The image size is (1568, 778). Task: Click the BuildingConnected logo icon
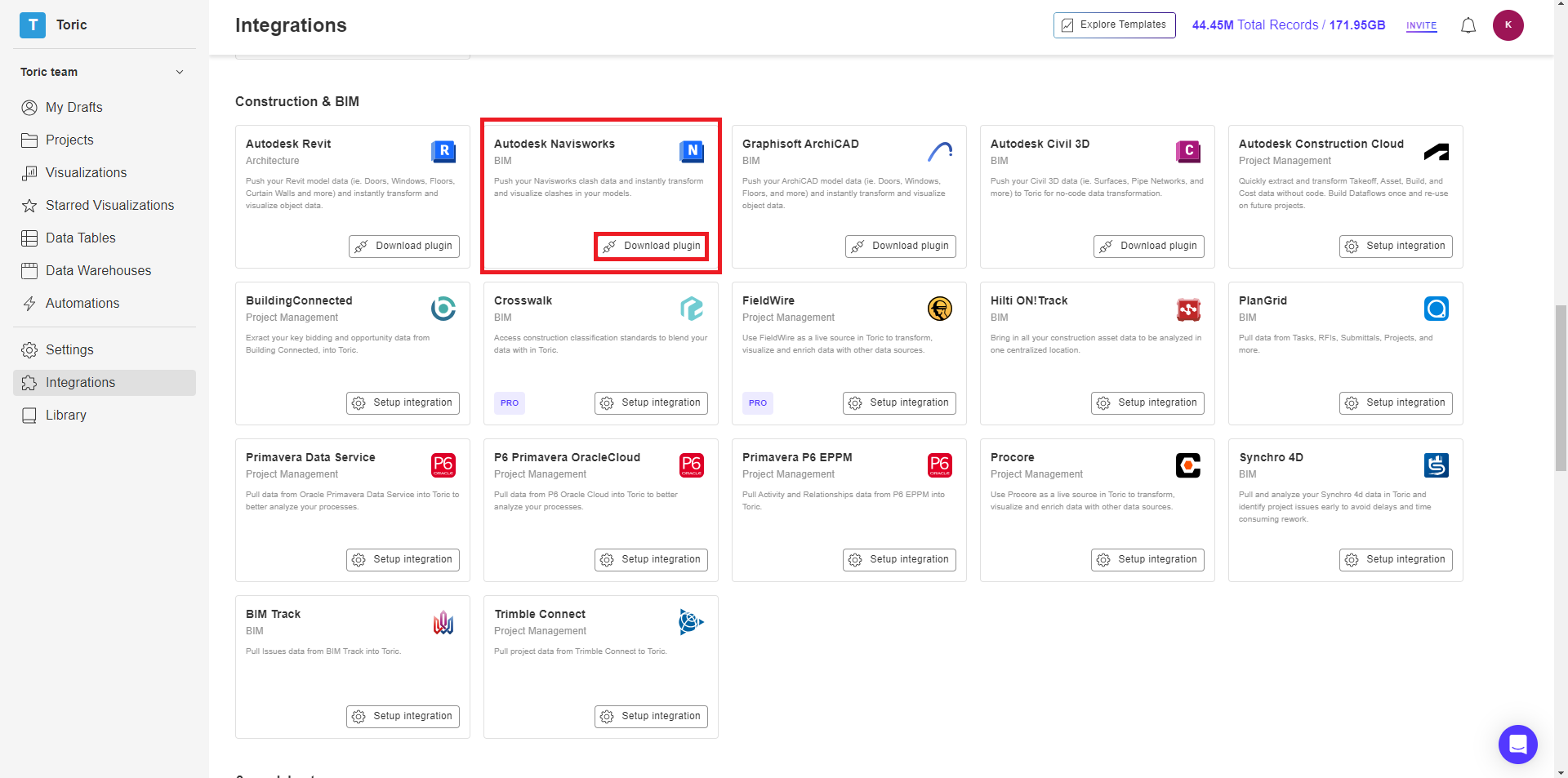[x=443, y=308]
